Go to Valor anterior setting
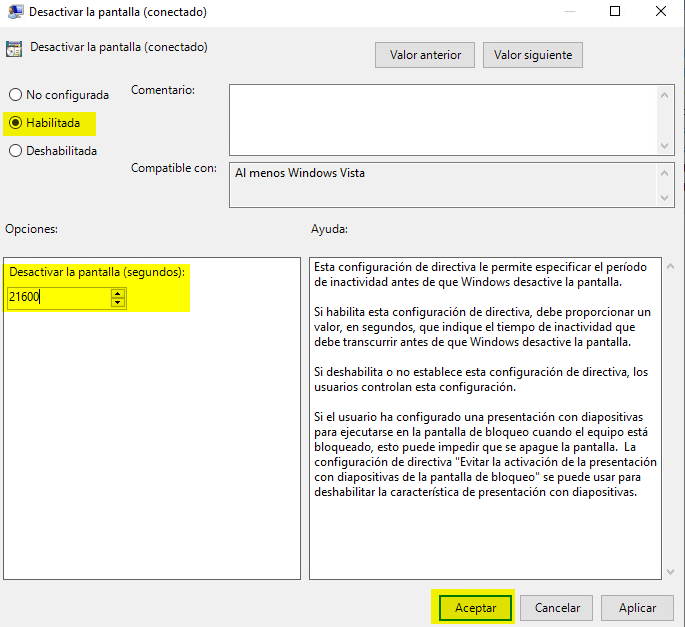Viewport: 685px width, 627px height. click(x=425, y=55)
